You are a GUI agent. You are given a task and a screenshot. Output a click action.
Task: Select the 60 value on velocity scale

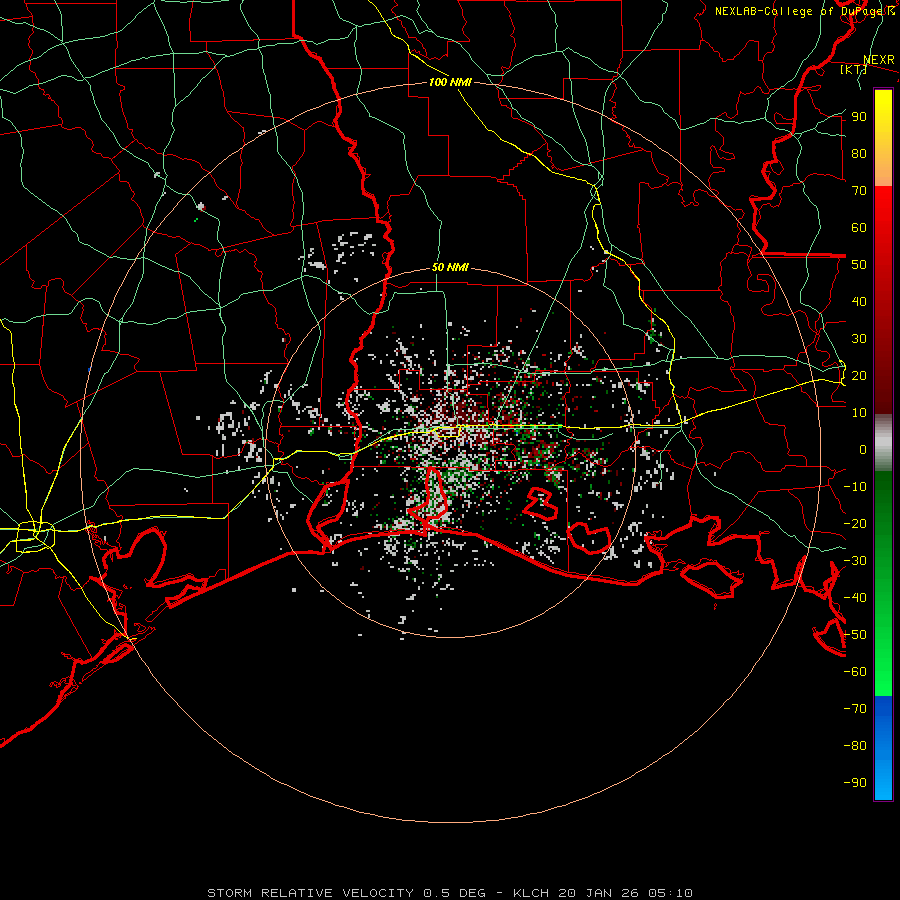(x=859, y=228)
